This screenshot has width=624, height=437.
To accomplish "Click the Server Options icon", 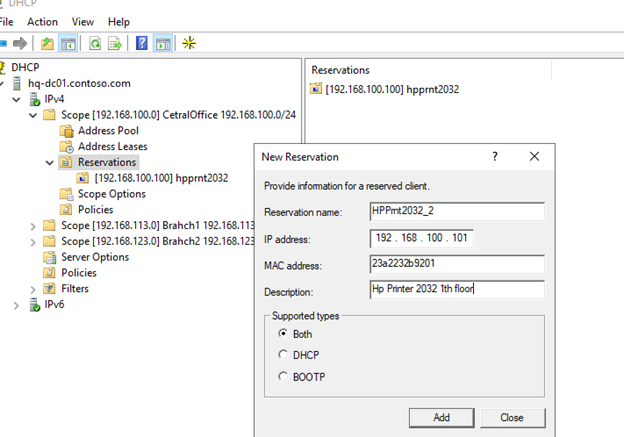I will pos(50,257).
